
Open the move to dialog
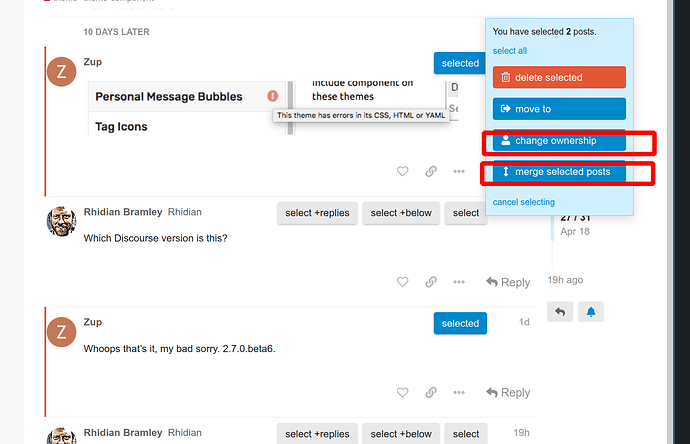559,109
